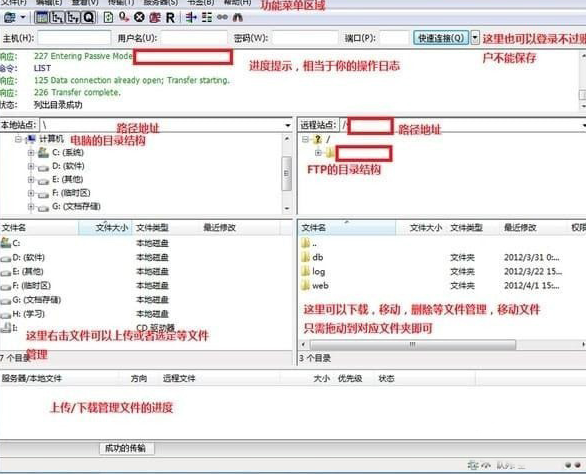Viewport: 586px width, 475px height.
Task: Click the 快速连接(Q) quickconnect button
Action: 441,38
